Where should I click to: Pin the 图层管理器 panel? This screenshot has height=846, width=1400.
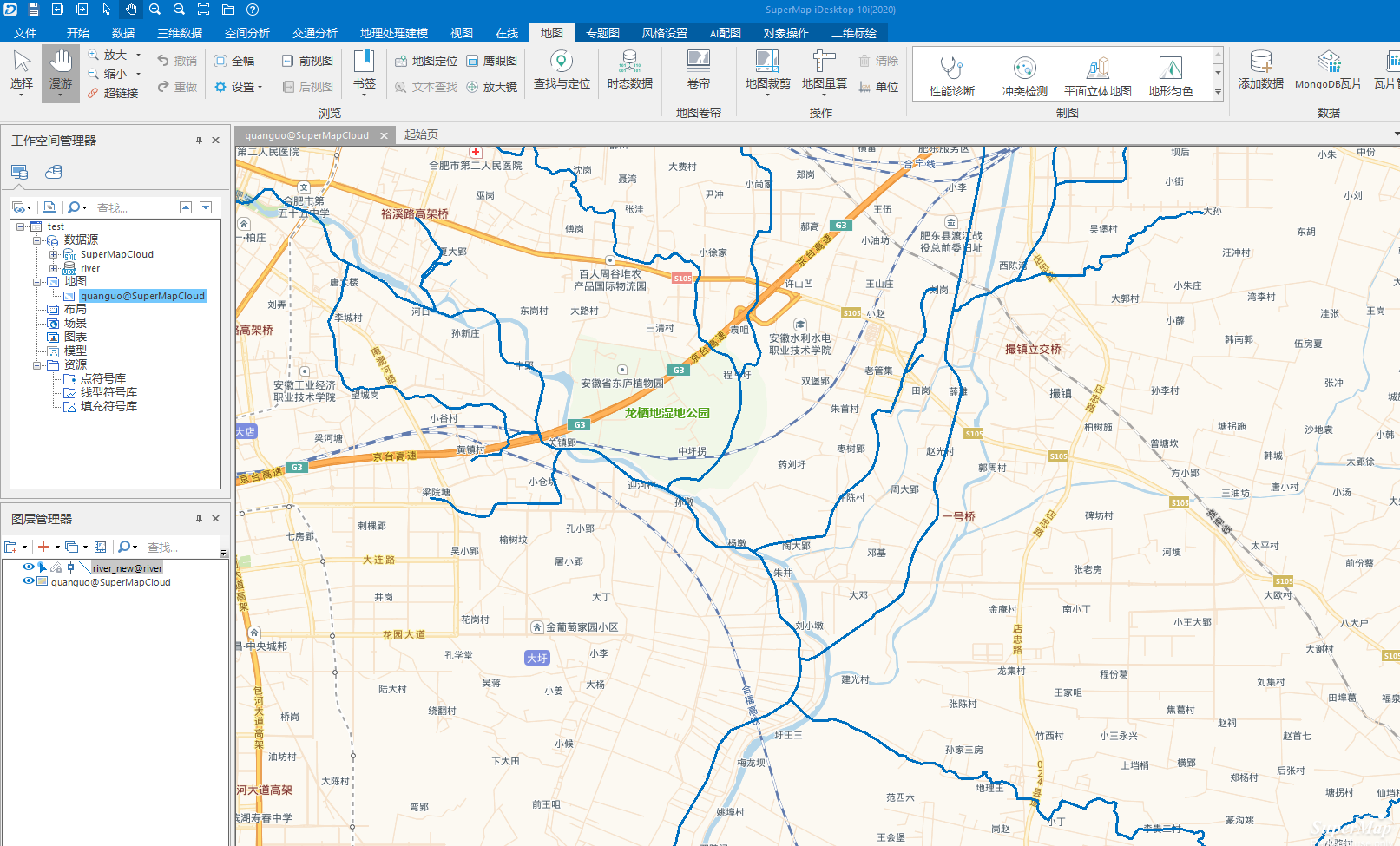(199, 518)
